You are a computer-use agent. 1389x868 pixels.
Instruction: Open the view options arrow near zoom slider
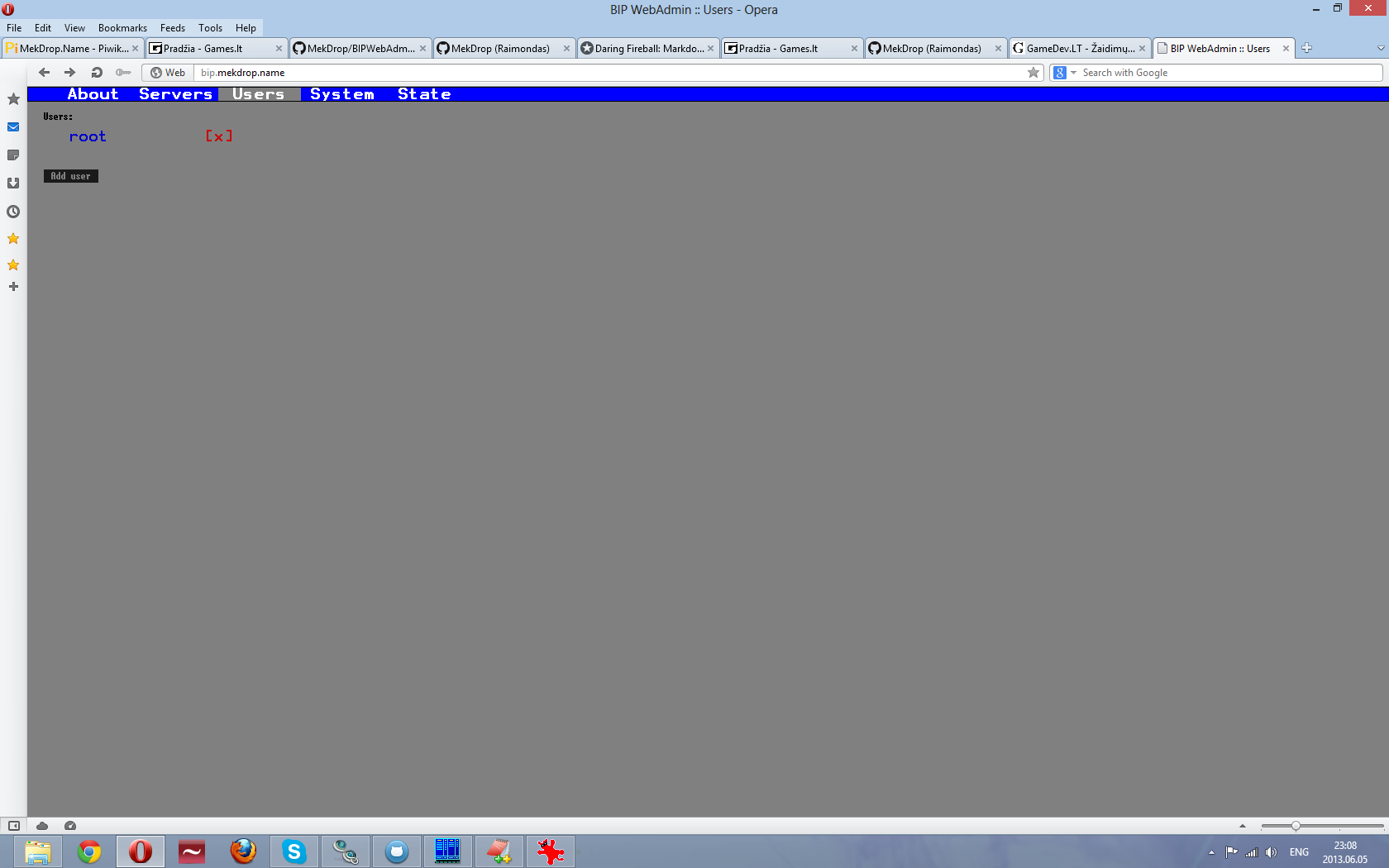point(1242,826)
